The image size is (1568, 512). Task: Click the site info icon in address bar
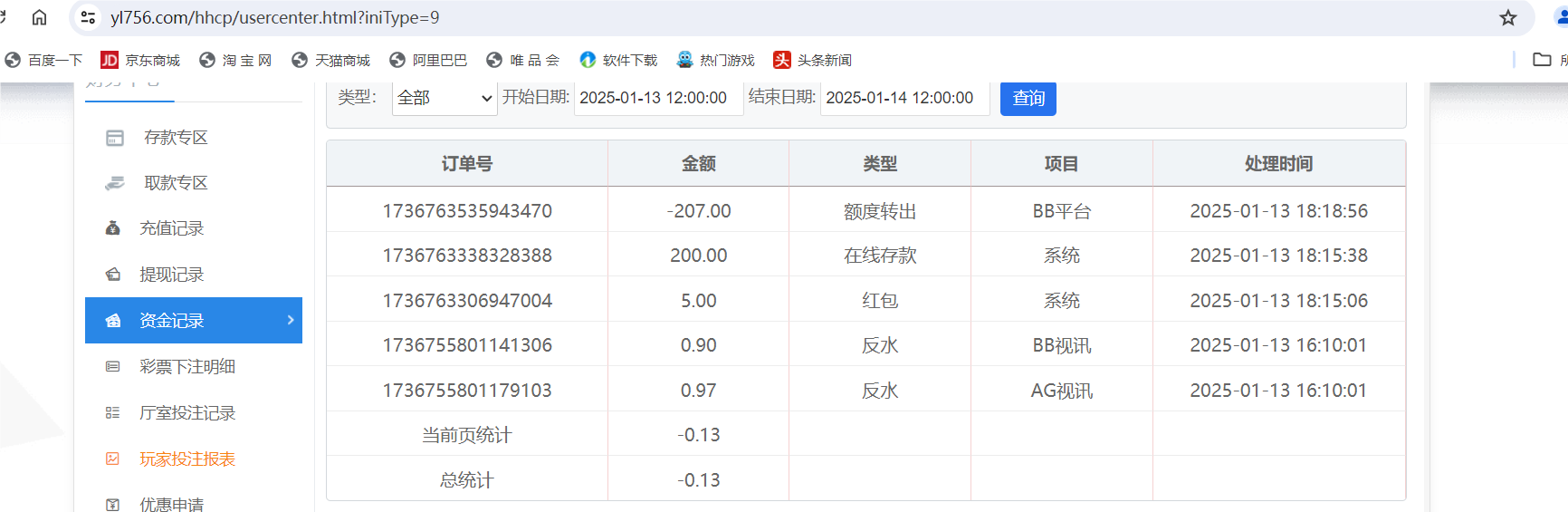tap(88, 17)
